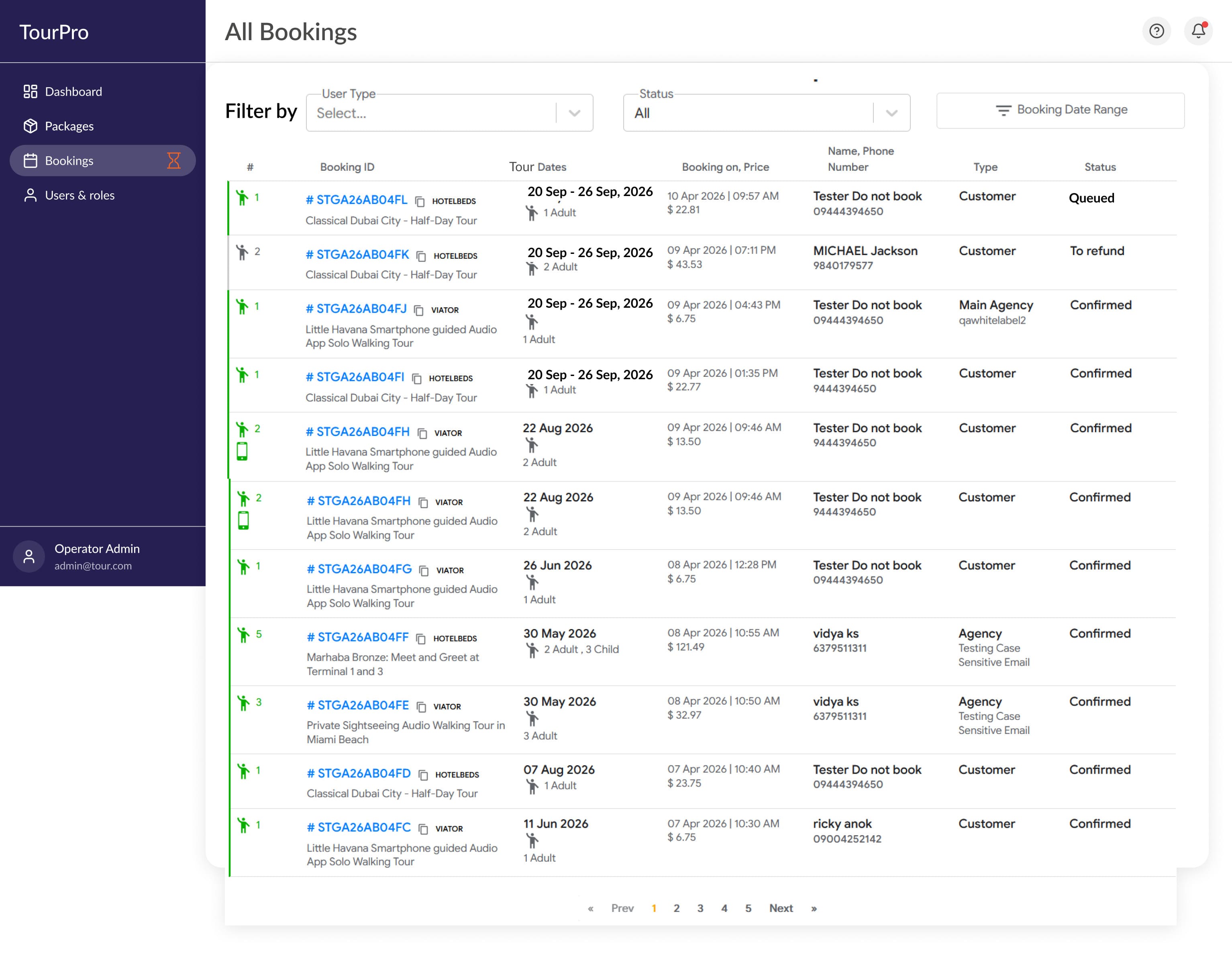Go to Dashboard in sidebar
Viewport: 1232px width, 977px height.
73,92
